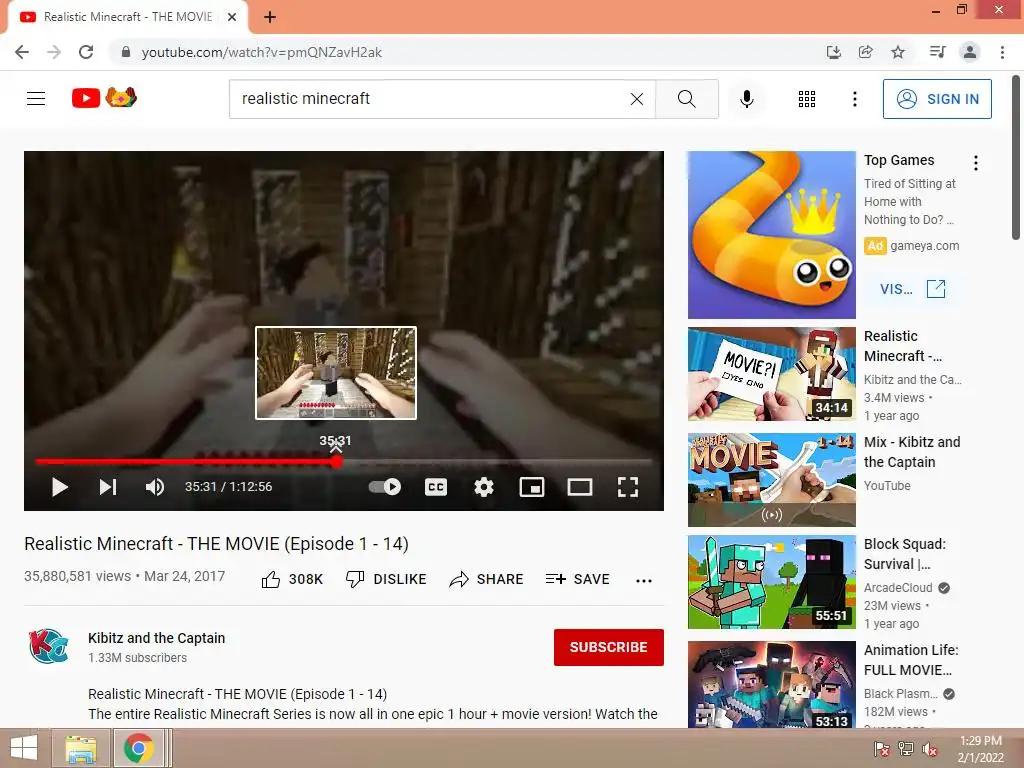
Task: Open the ArcadeCloud channel
Action: point(898,588)
